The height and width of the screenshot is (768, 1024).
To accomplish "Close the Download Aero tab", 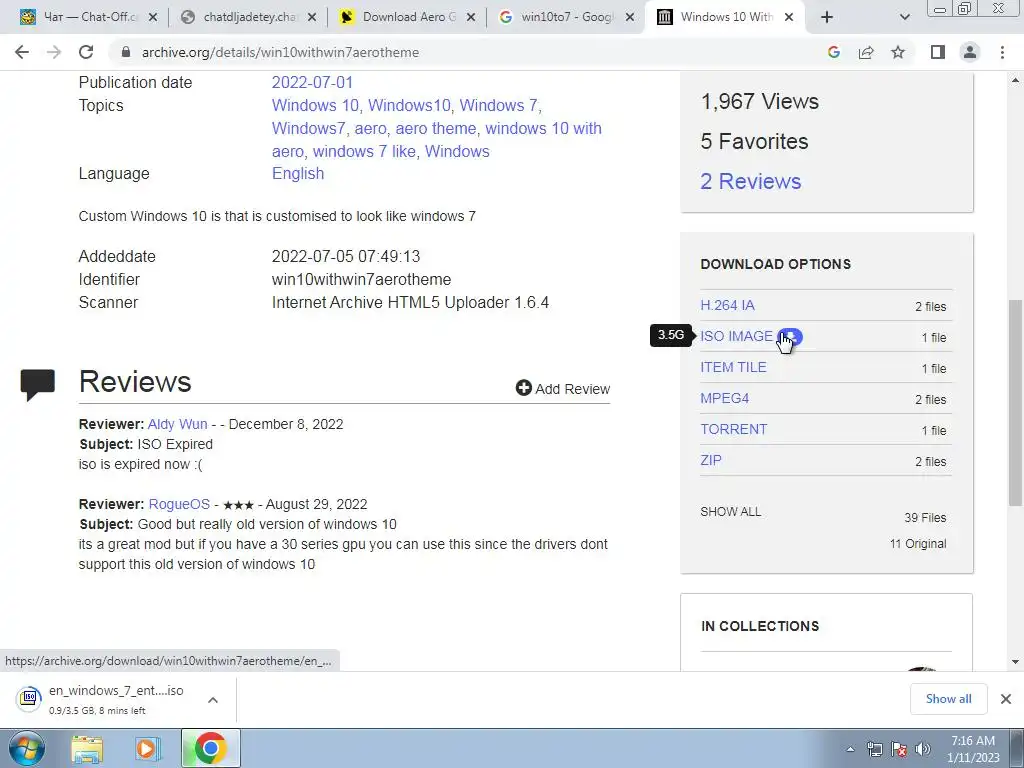I will [471, 18].
